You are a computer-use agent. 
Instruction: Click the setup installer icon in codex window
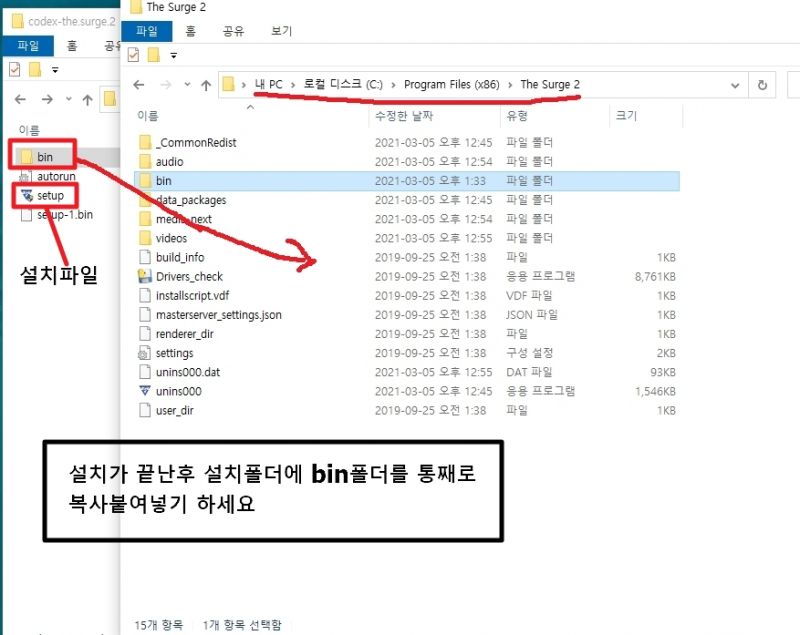tap(27, 195)
